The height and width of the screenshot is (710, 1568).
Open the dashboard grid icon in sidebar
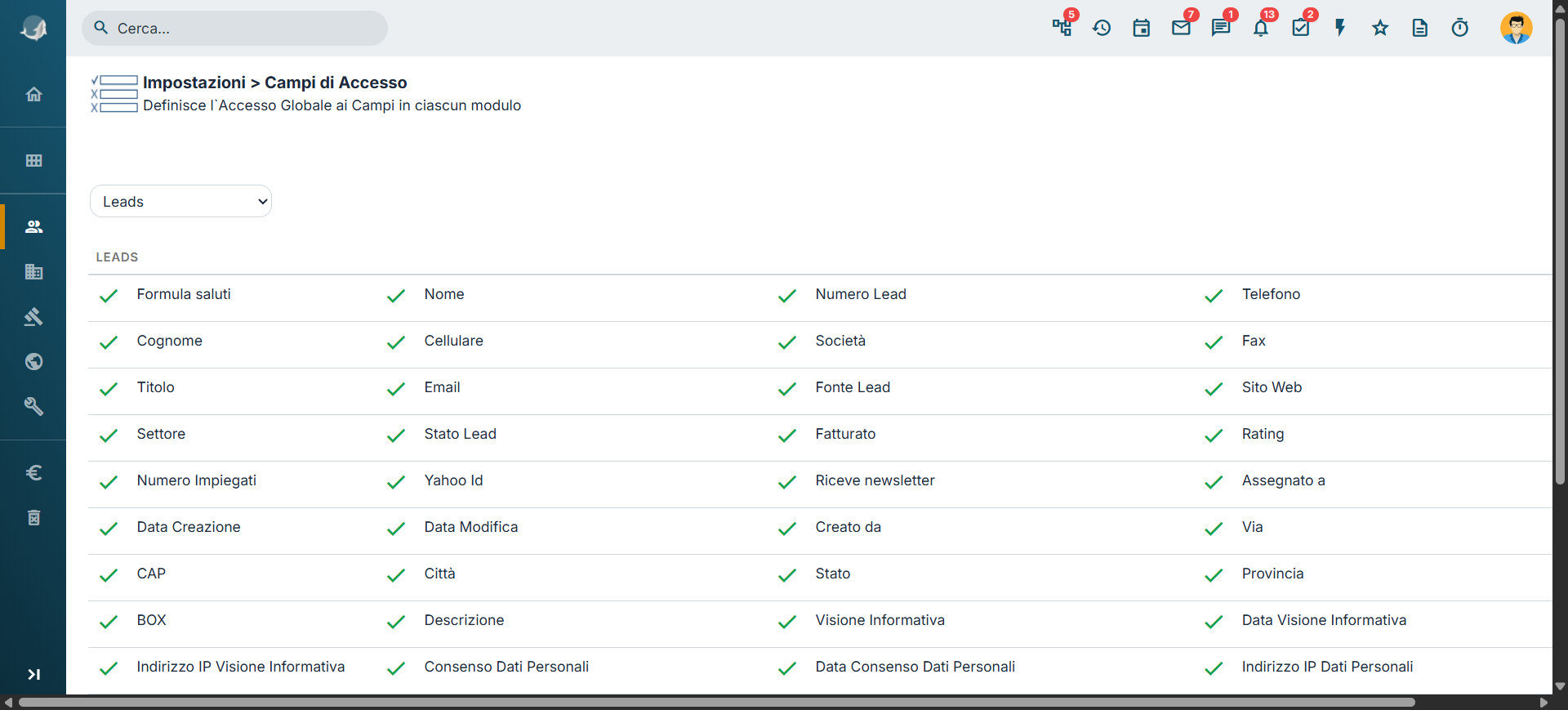[x=33, y=160]
